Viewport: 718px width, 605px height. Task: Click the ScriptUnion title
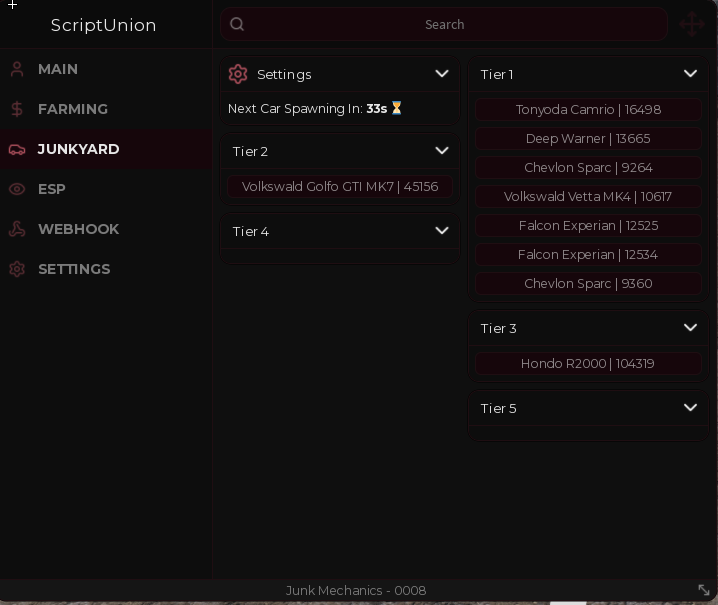[x=103, y=25]
